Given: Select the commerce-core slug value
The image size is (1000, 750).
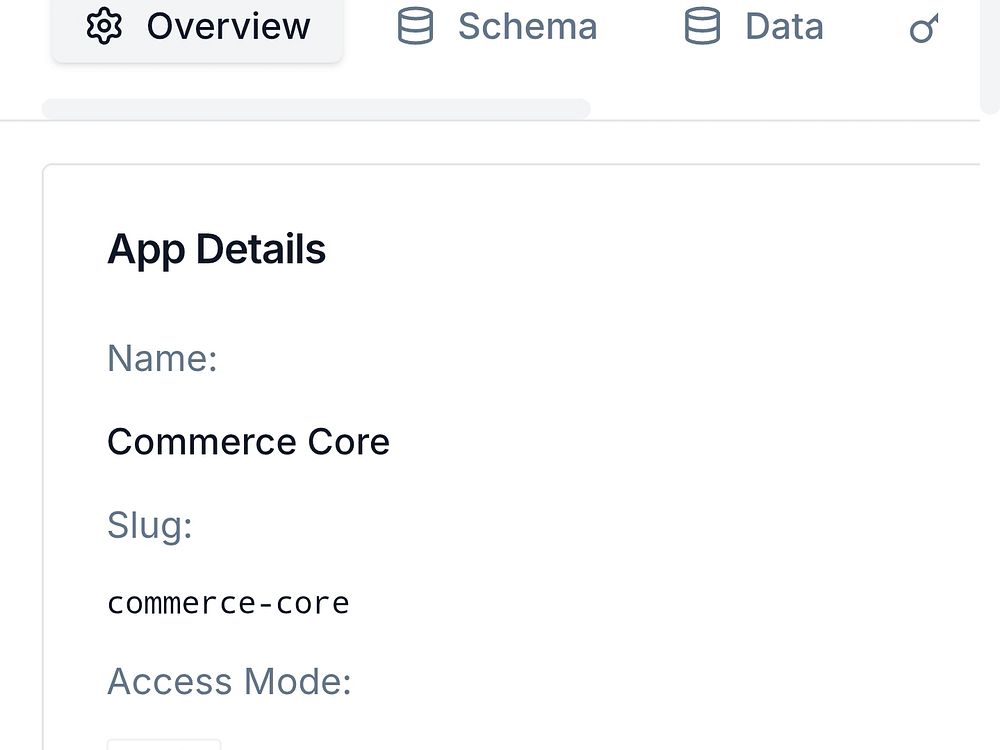Looking at the screenshot, I should (x=228, y=604).
